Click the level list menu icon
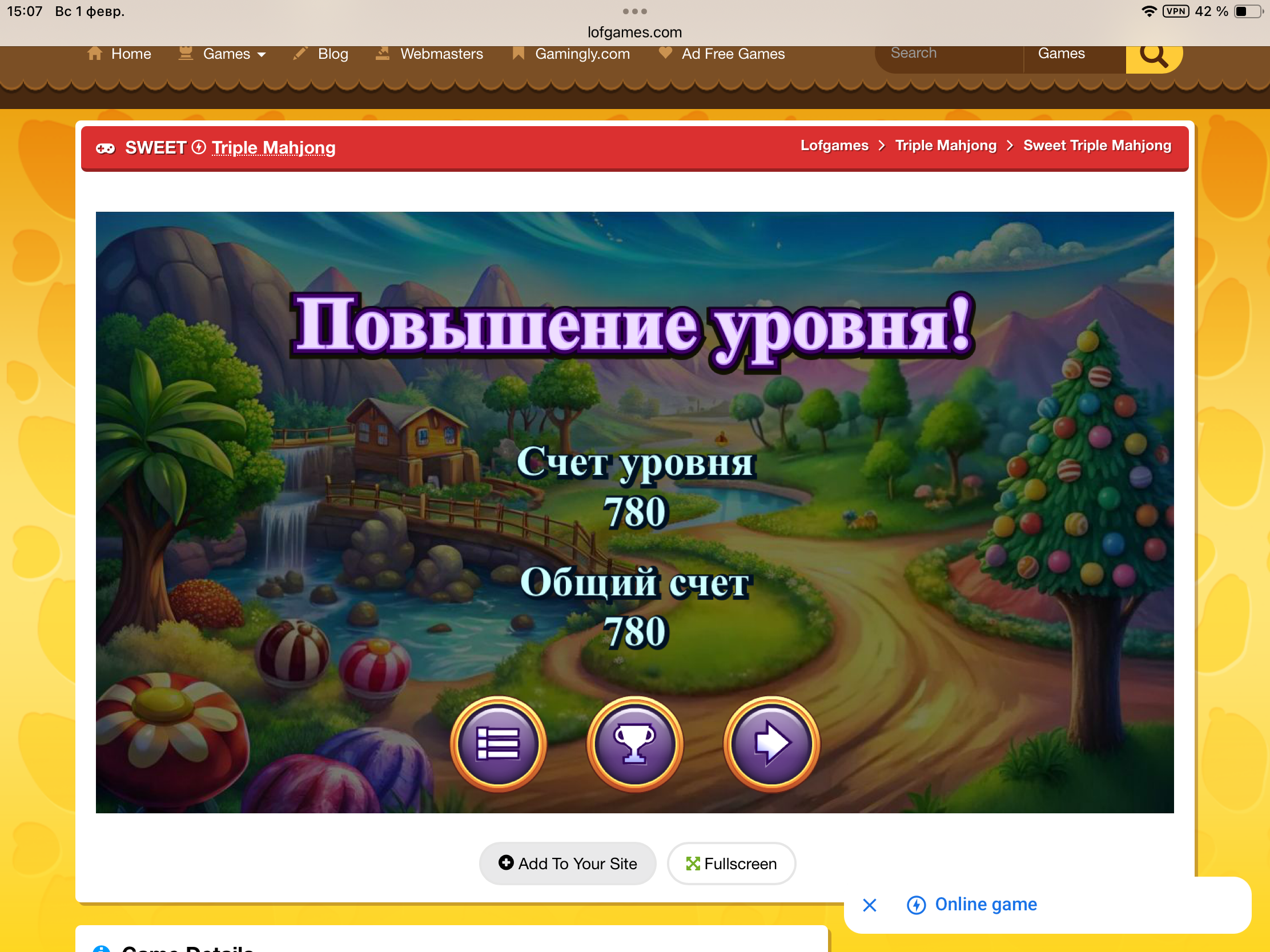Image resolution: width=1270 pixels, height=952 pixels. (498, 744)
